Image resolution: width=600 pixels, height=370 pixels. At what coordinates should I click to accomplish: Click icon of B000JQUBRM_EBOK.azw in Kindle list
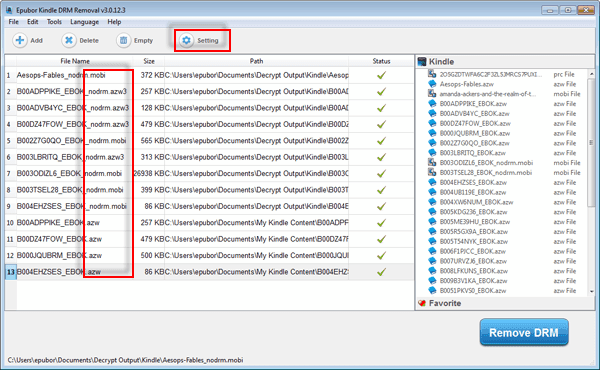tap(432, 133)
